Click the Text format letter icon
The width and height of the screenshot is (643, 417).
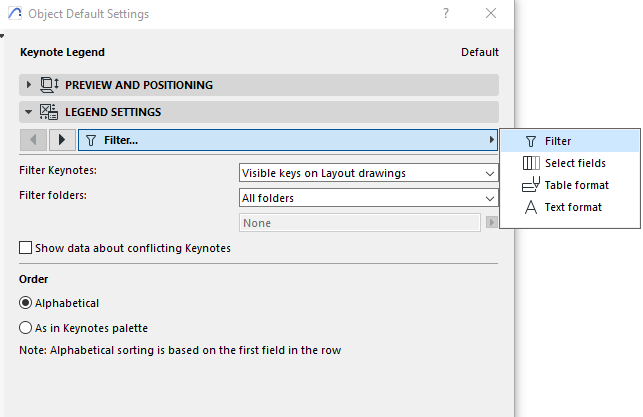[x=530, y=207]
